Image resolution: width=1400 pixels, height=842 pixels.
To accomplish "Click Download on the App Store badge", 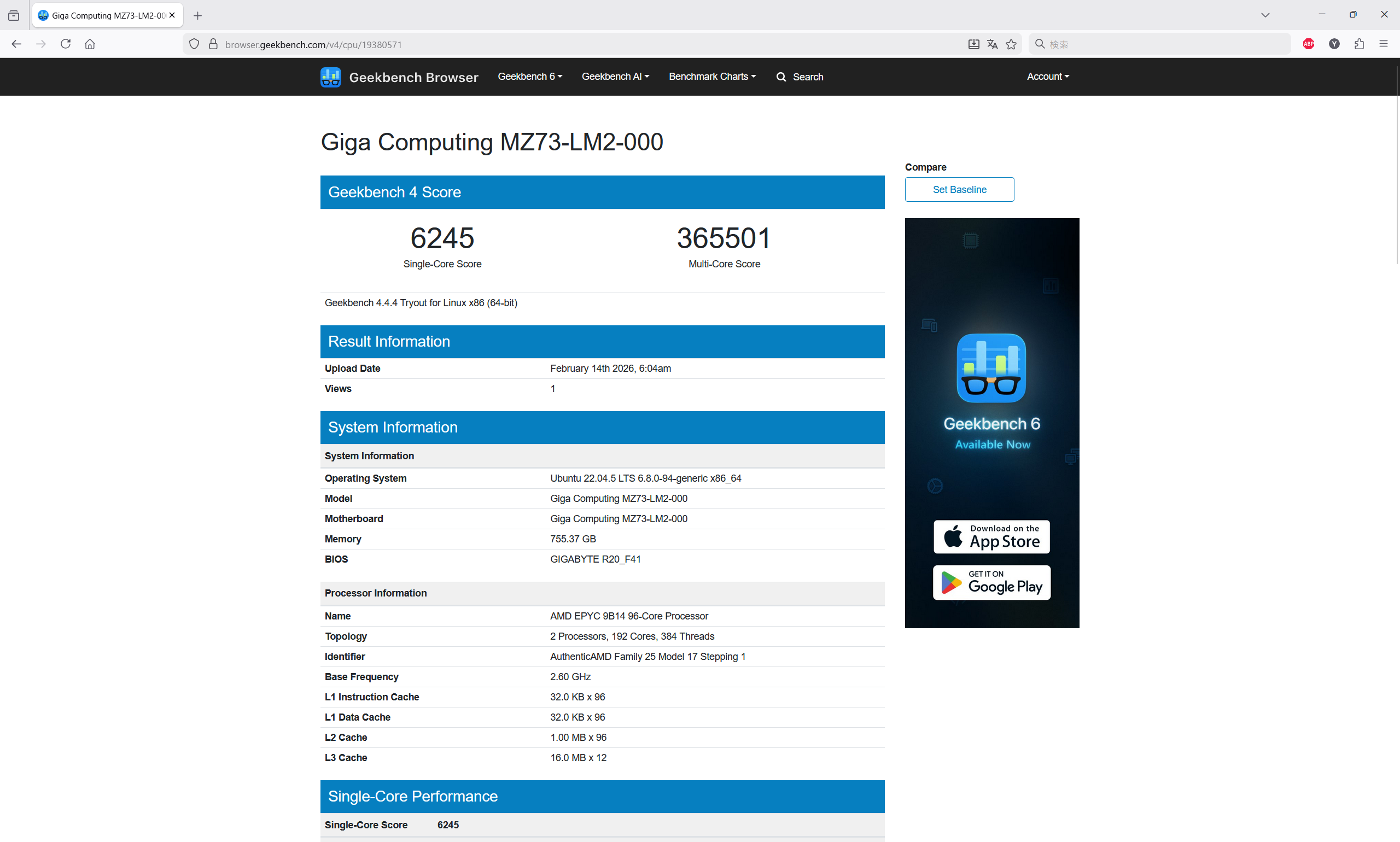I will click(991, 536).
